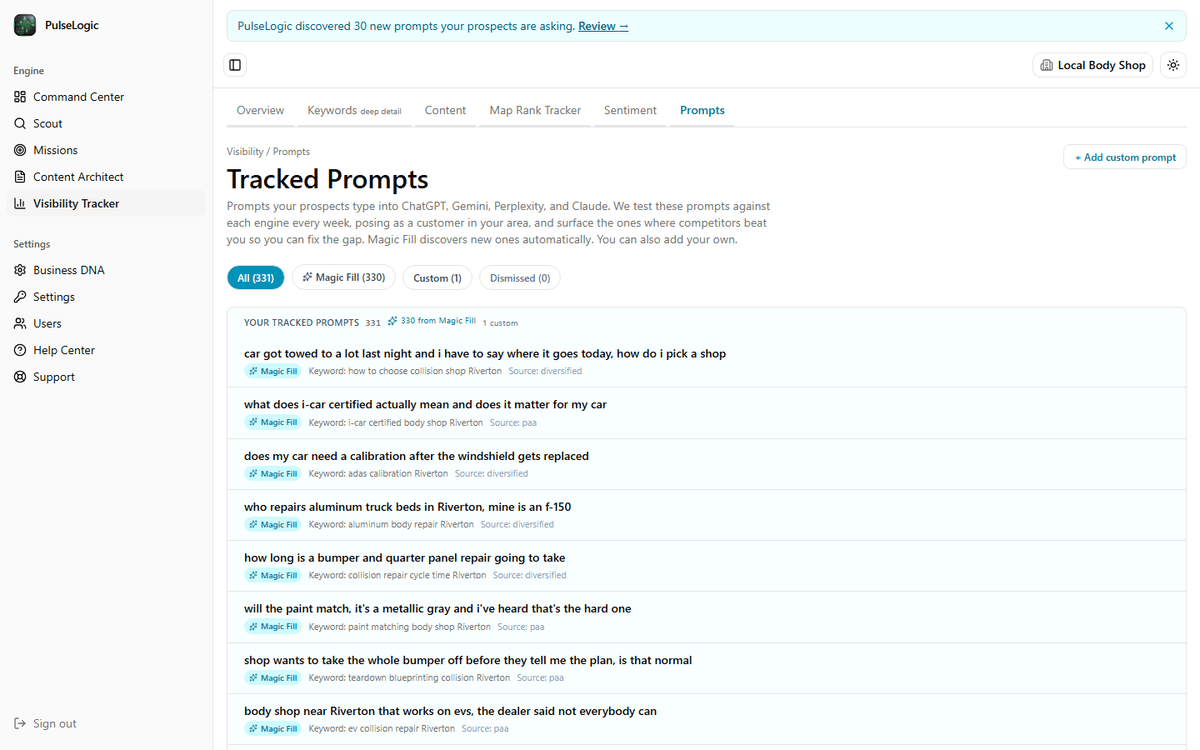Filter by Custom (1) prompts
The height and width of the screenshot is (750, 1200).
(x=437, y=278)
